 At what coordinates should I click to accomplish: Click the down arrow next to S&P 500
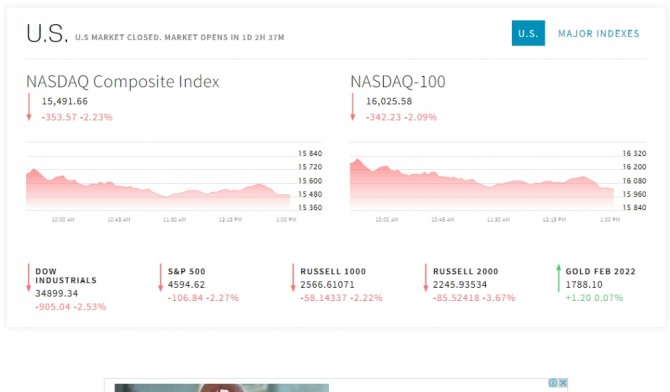[x=161, y=277]
